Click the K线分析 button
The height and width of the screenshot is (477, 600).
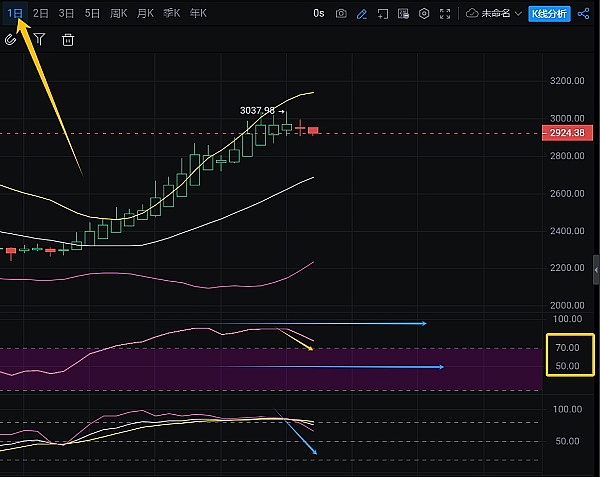click(547, 14)
